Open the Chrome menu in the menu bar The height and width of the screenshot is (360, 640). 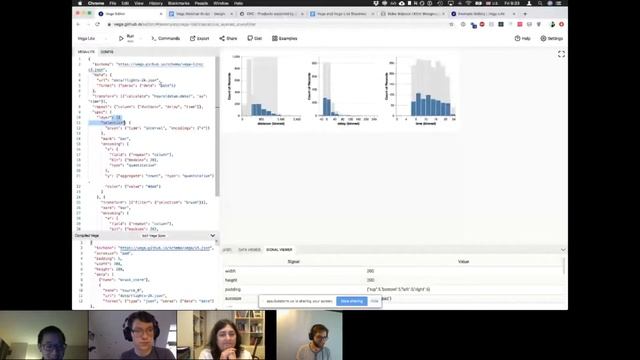[96, 3]
